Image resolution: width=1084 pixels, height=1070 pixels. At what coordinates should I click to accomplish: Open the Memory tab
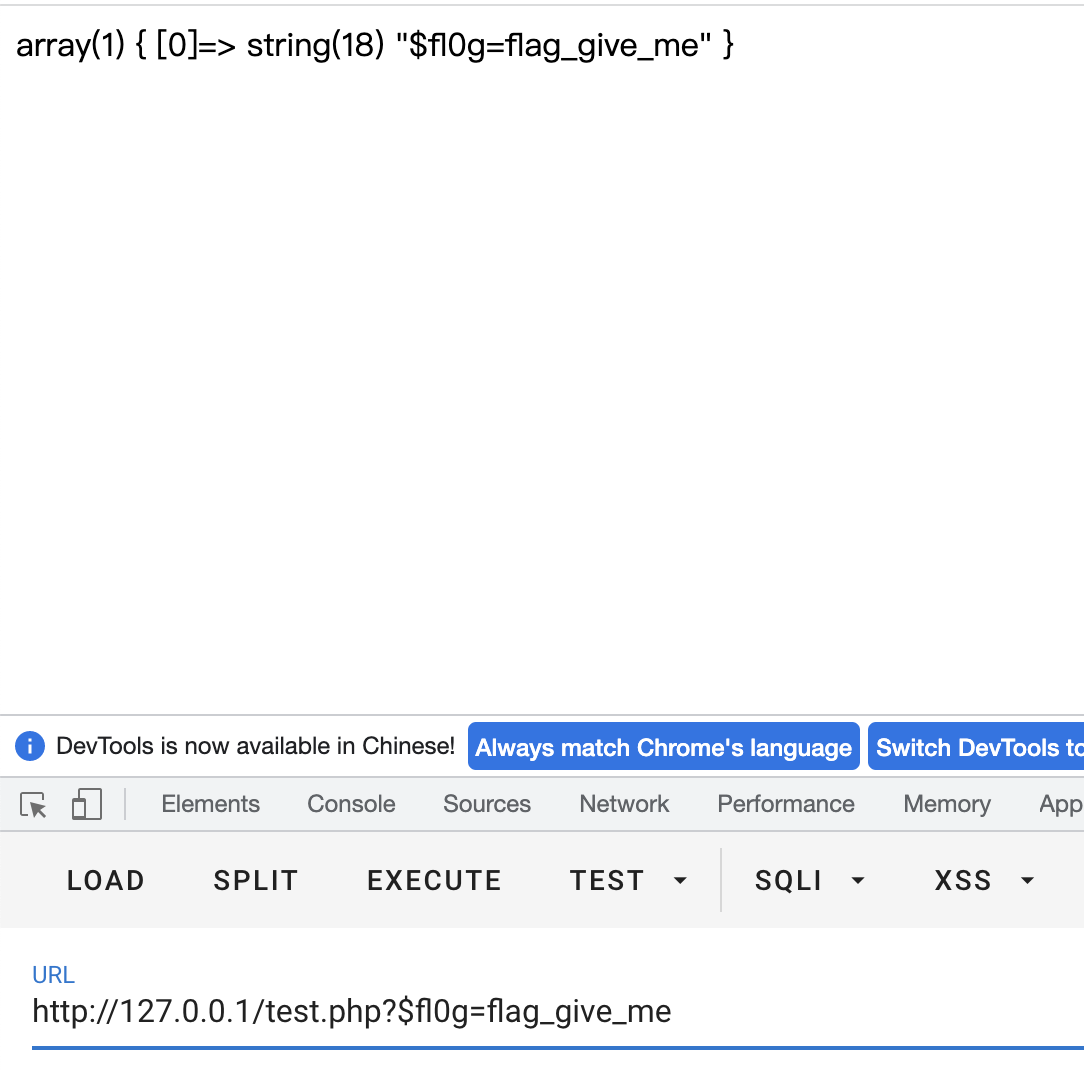[x=946, y=804]
